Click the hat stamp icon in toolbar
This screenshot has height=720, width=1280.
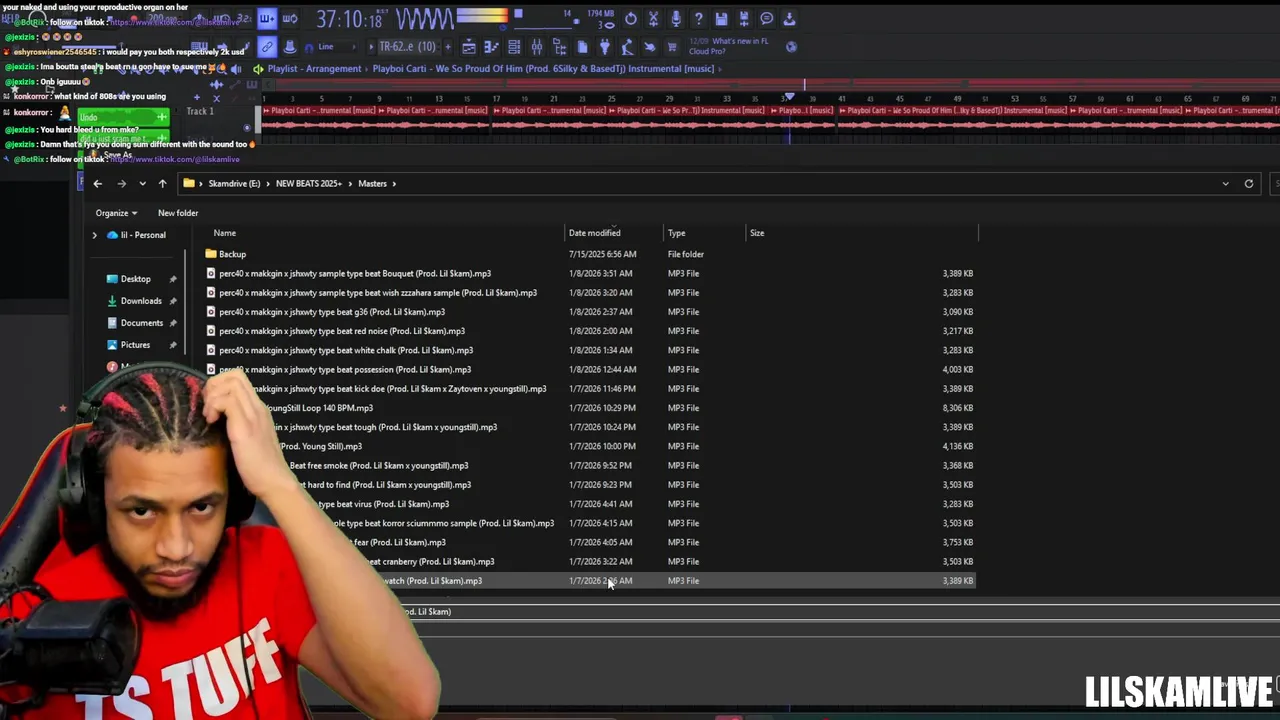tap(290, 47)
